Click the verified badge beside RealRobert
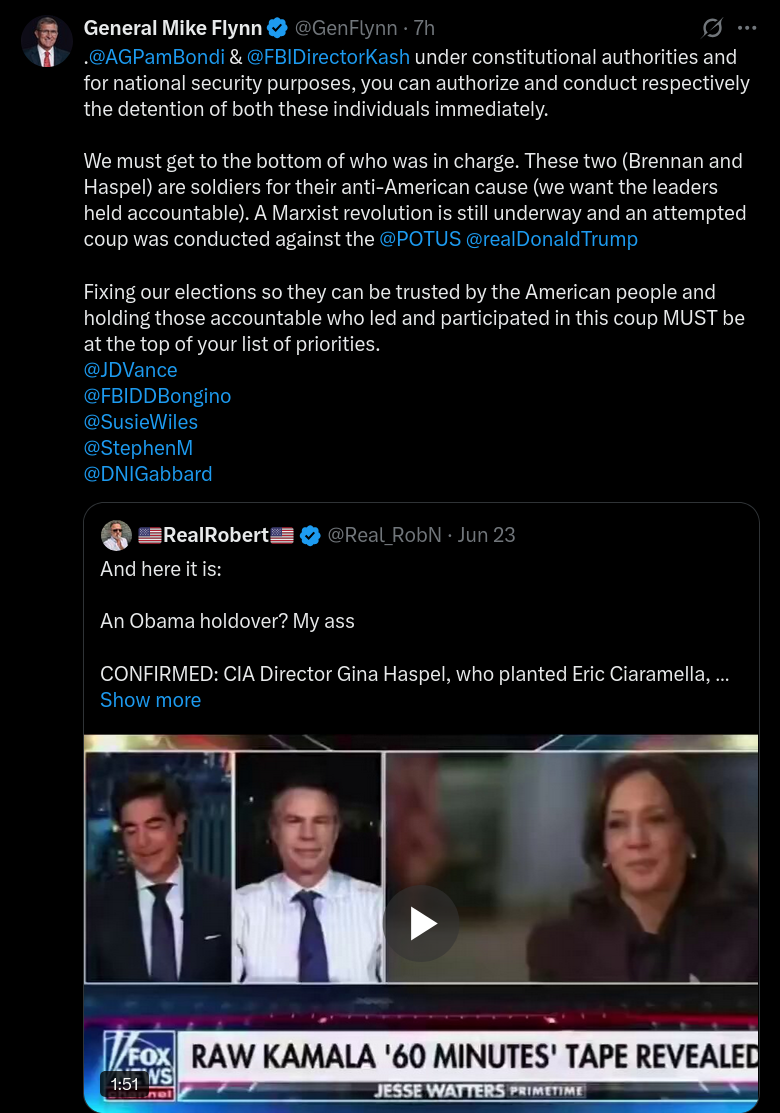This screenshot has height=1113, width=780. (x=310, y=535)
